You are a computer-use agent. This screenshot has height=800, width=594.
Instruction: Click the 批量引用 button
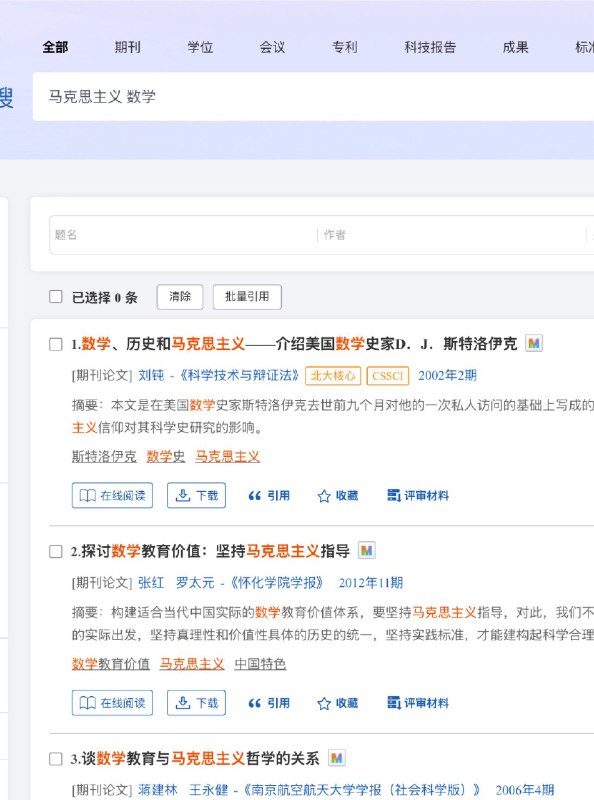247,297
